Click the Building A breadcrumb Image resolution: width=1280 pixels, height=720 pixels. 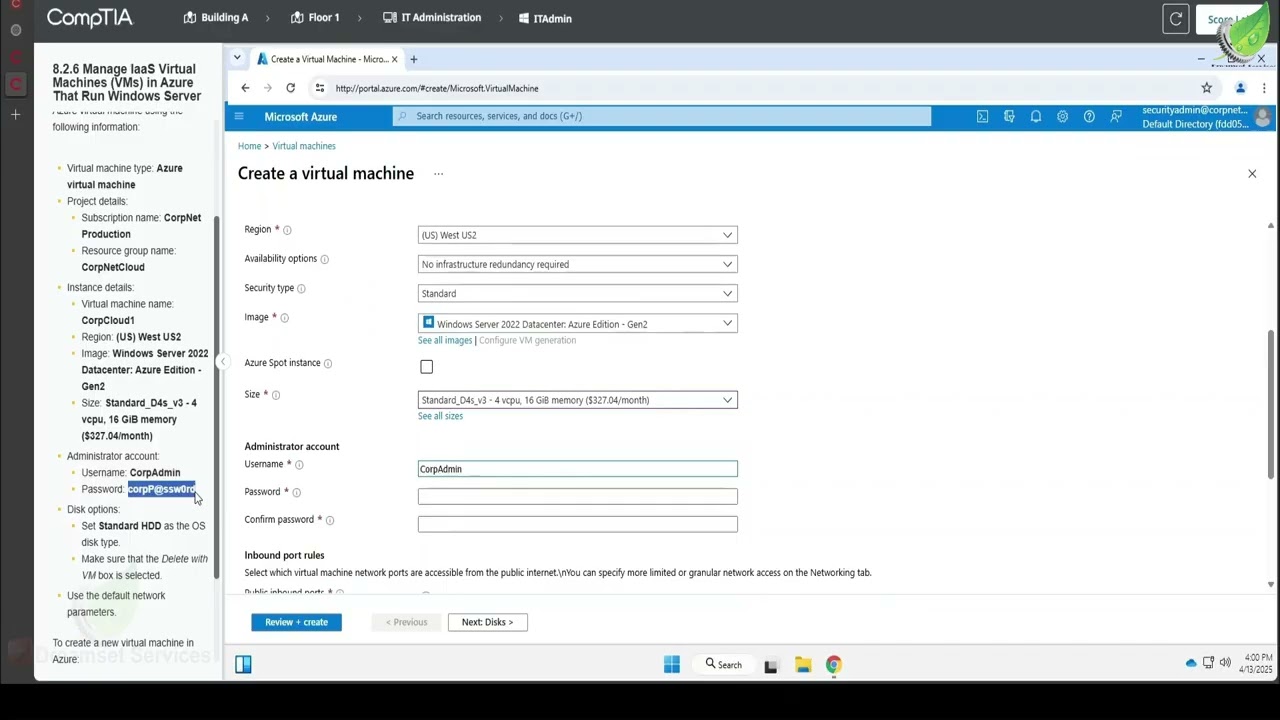tap(216, 18)
